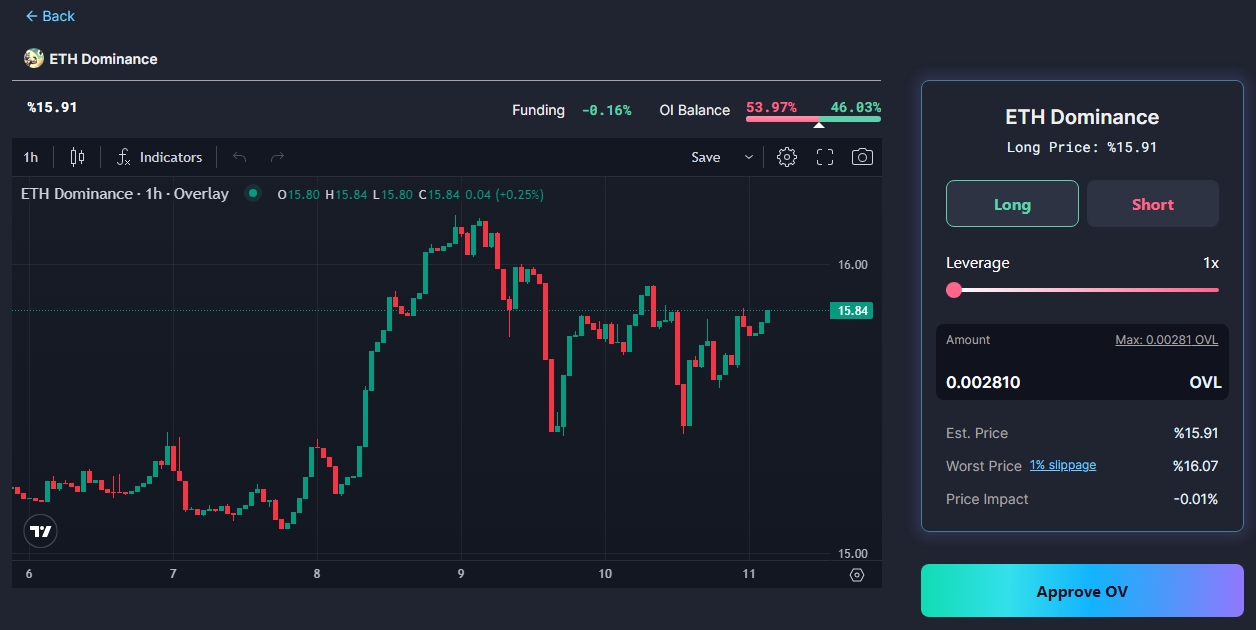The height and width of the screenshot is (630, 1256).
Task: Click Max: 0.00281 OVL link
Action: pos(1166,340)
